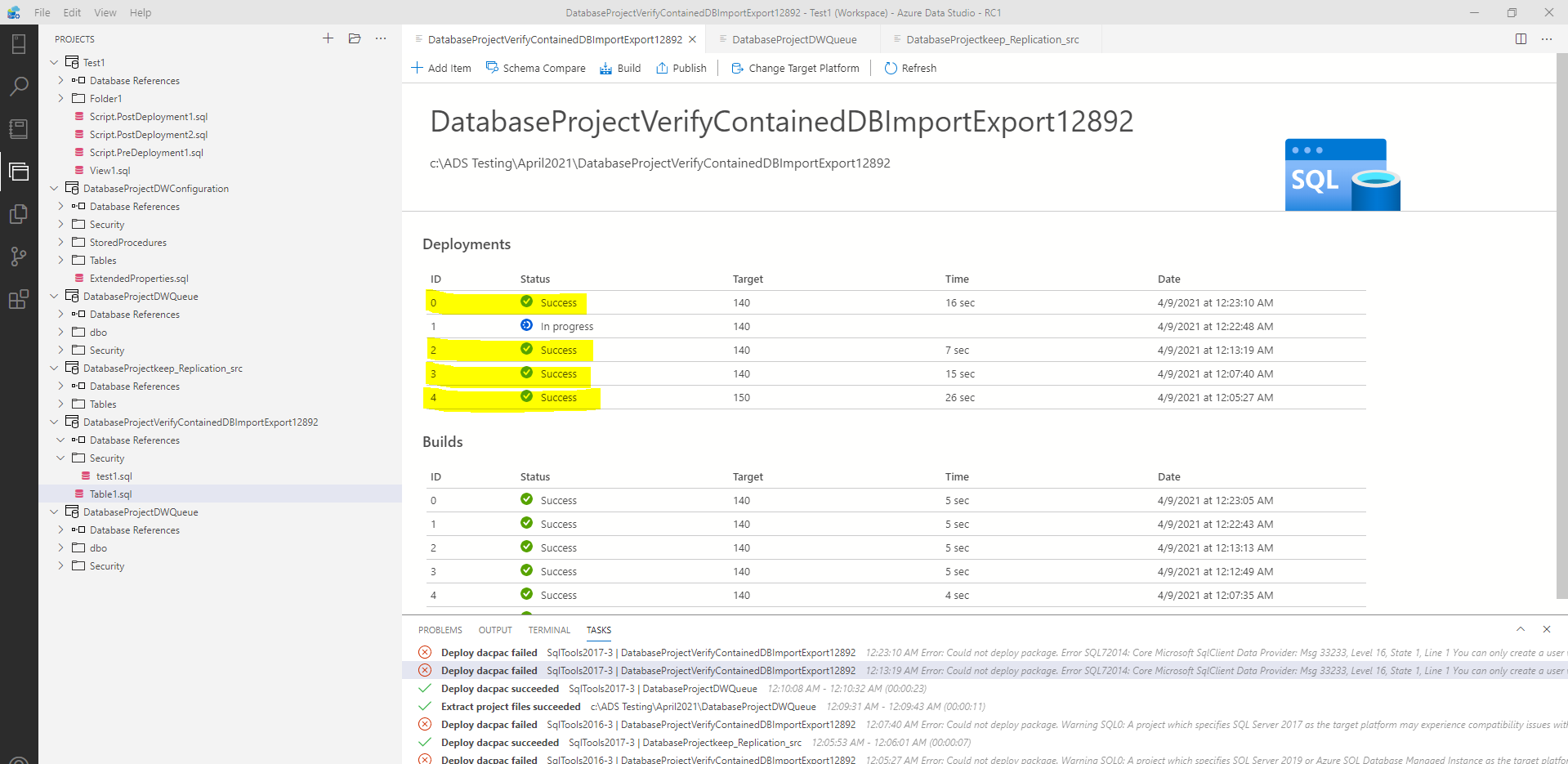Open the Search view in activity bar
The height and width of the screenshot is (764, 1568).
pos(19,86)
